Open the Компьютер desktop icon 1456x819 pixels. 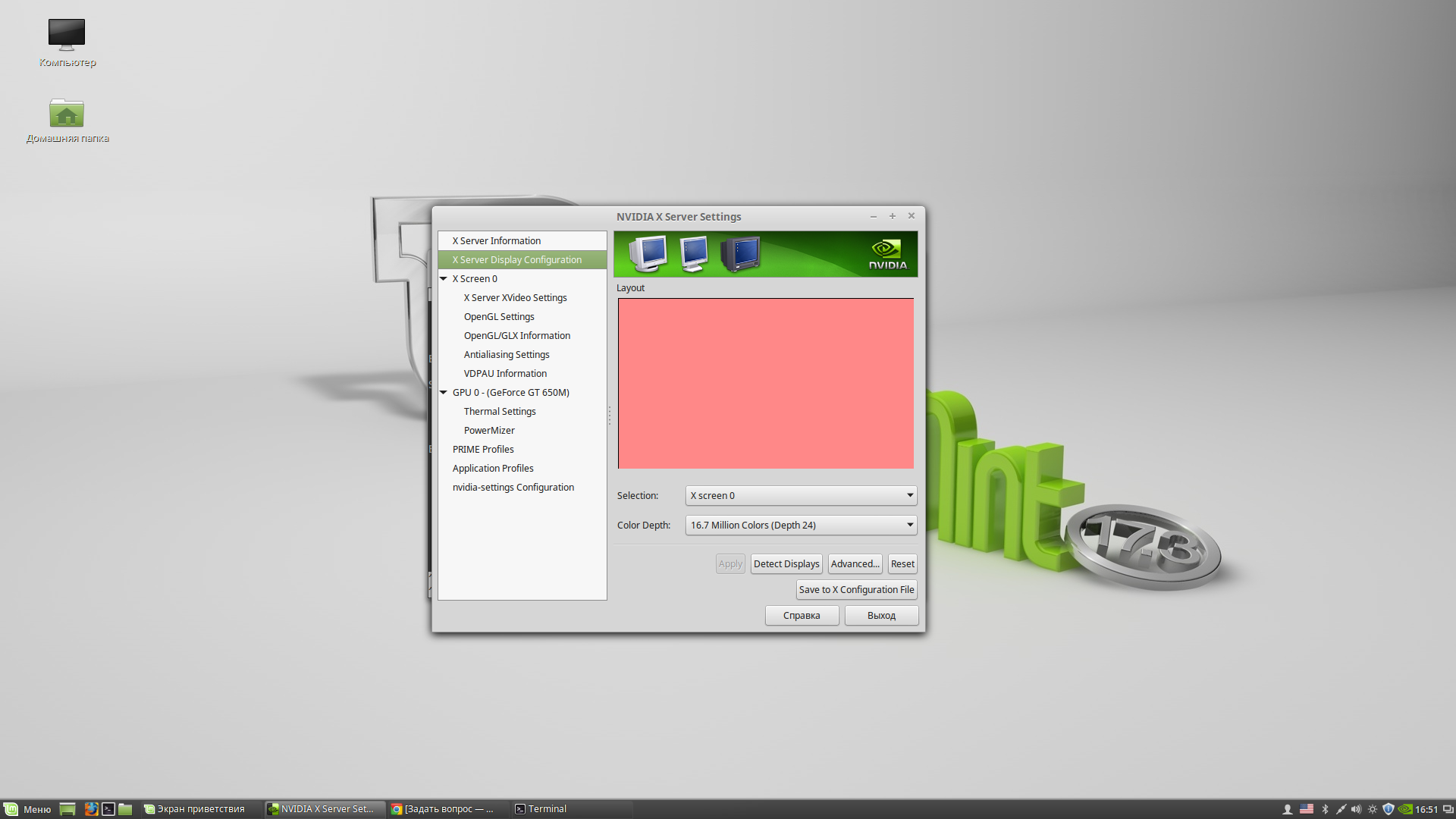67,42
